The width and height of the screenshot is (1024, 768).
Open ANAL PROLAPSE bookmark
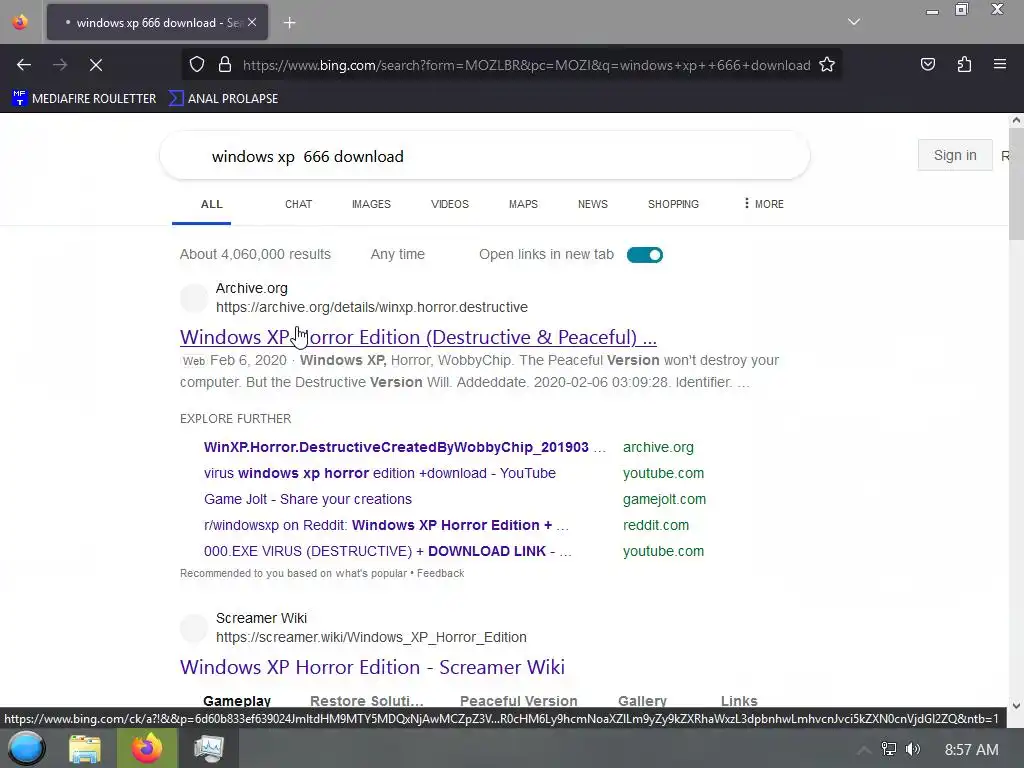point(223,99)
